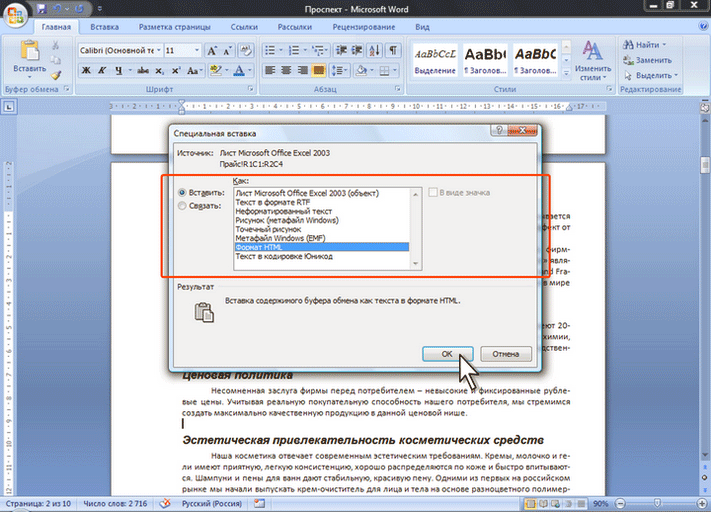Switch to the Ссылки ribbon tab

point(244,27)
